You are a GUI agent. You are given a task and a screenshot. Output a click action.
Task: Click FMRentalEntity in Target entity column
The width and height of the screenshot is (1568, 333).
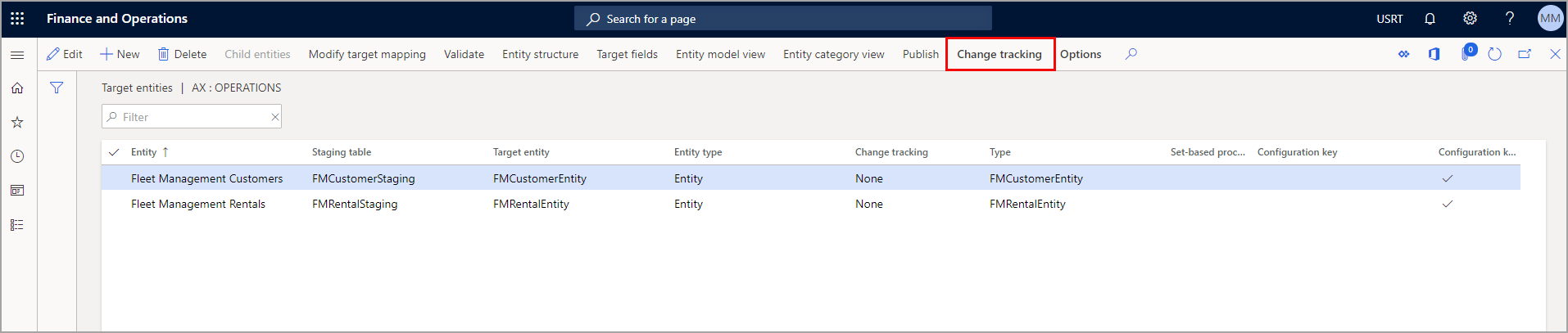click(531, 204)
